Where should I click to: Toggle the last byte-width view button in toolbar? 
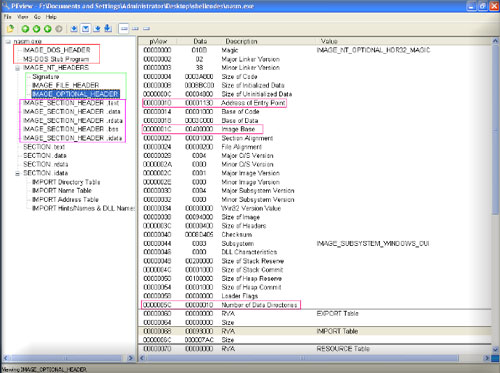pyautogui.click(x=146, y=29)
